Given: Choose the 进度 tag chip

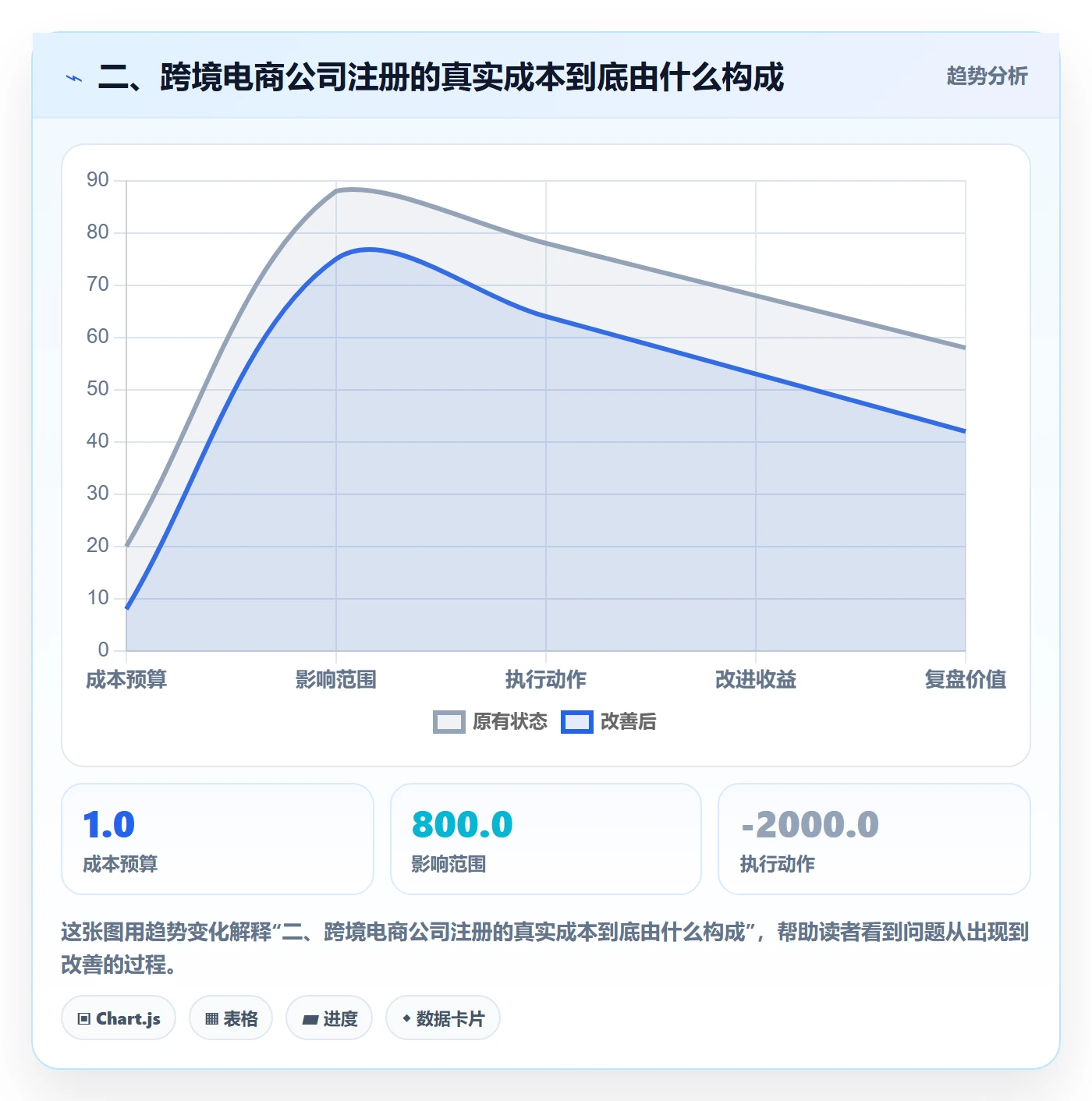Looking at the screenshot, I should click(329, 1018).
